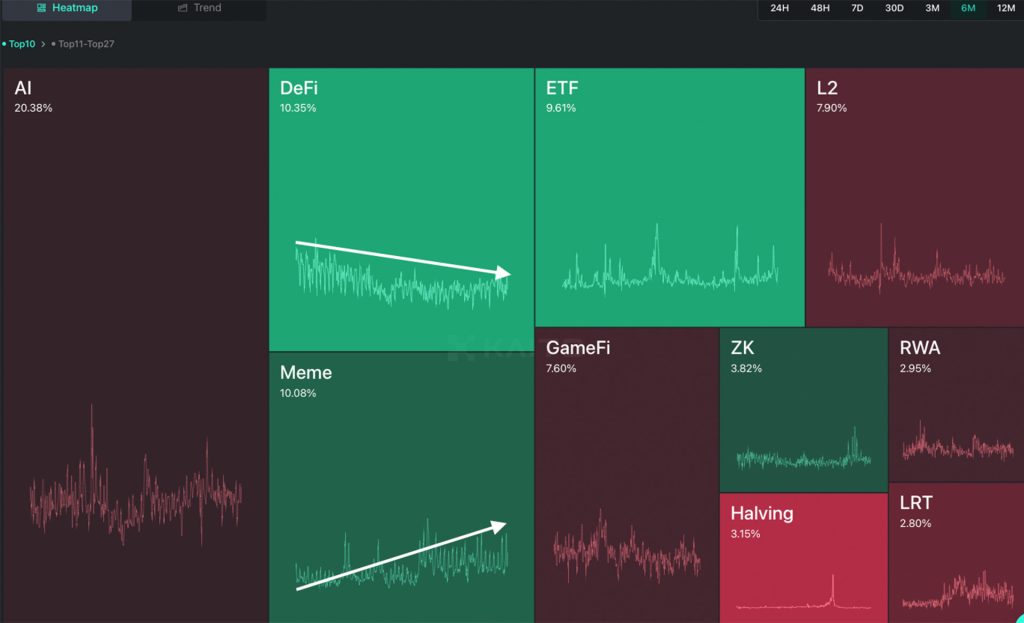
Task: Switch to the Heatmap tab
Action: coord(66,9)
